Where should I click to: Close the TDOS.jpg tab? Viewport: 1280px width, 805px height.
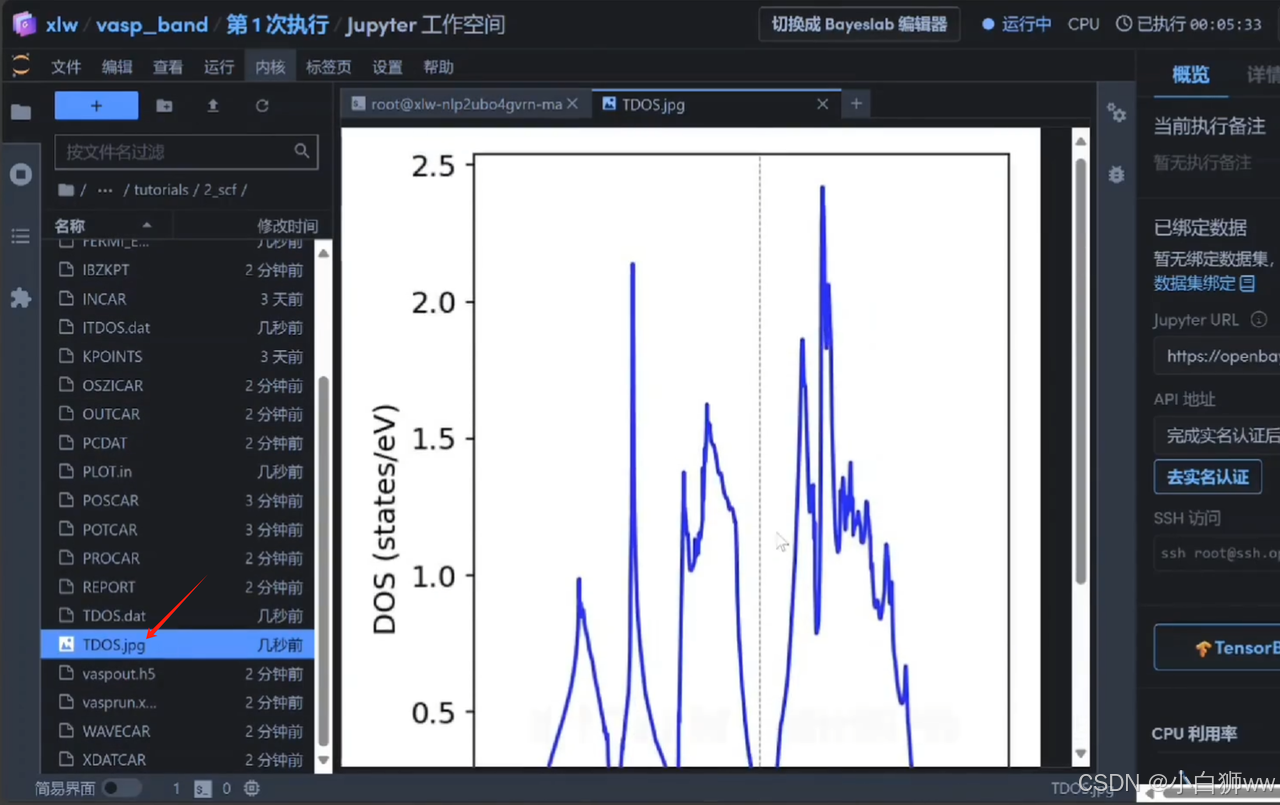click(x=822, y=104)
